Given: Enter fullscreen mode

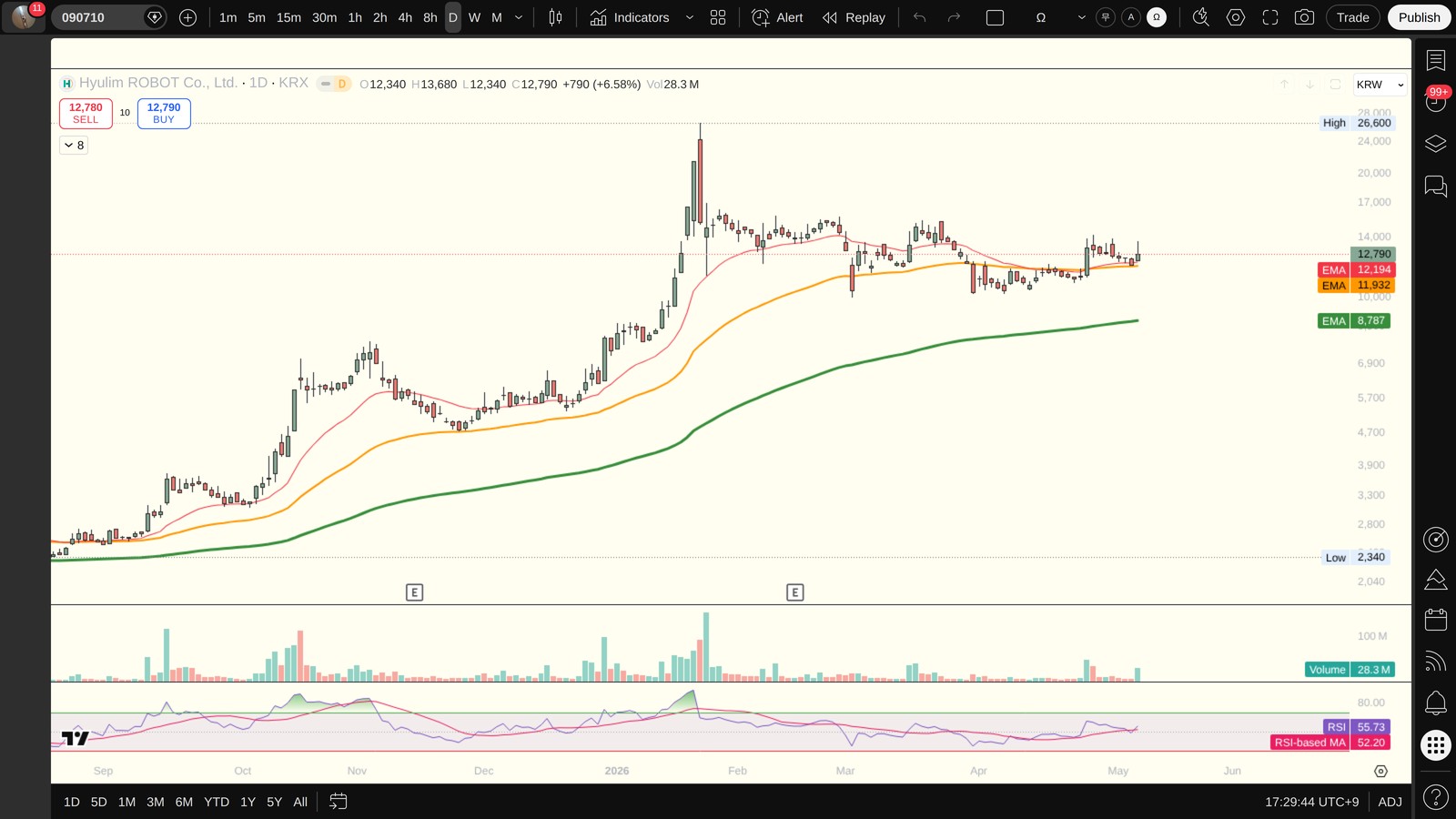Looking at the screenshot, I should point(1270,17).
